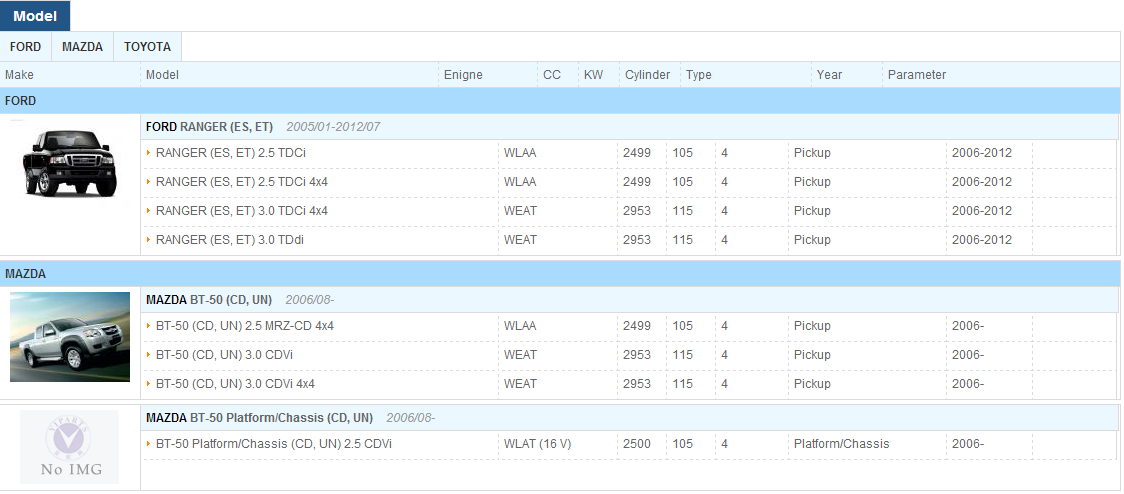This screenshot has height=494, width=1124.
Task: Open BT-50 (CD, UN) 3.0 CDVi link
Action: pos(224,355)
